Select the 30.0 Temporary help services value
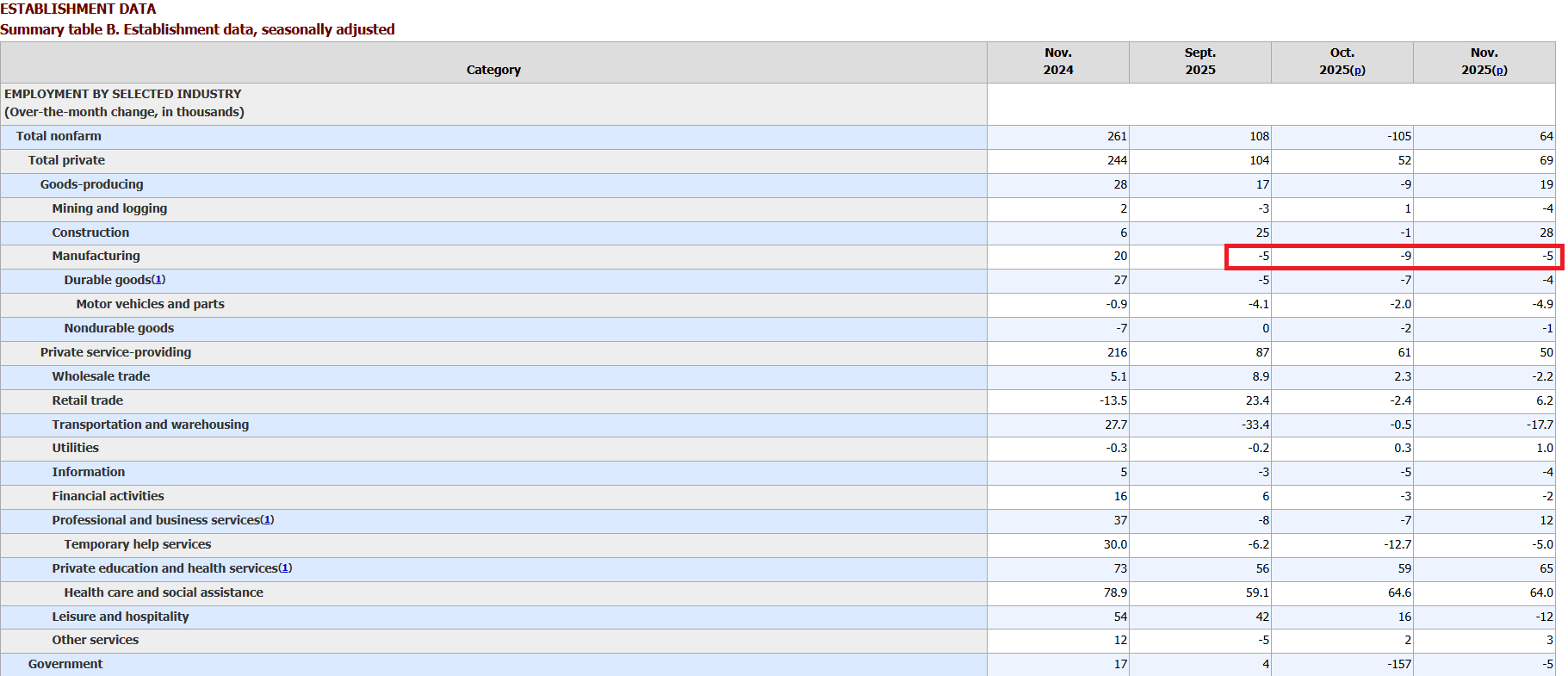Viewport: 1568px width, 676px height. click(1115, 544)
